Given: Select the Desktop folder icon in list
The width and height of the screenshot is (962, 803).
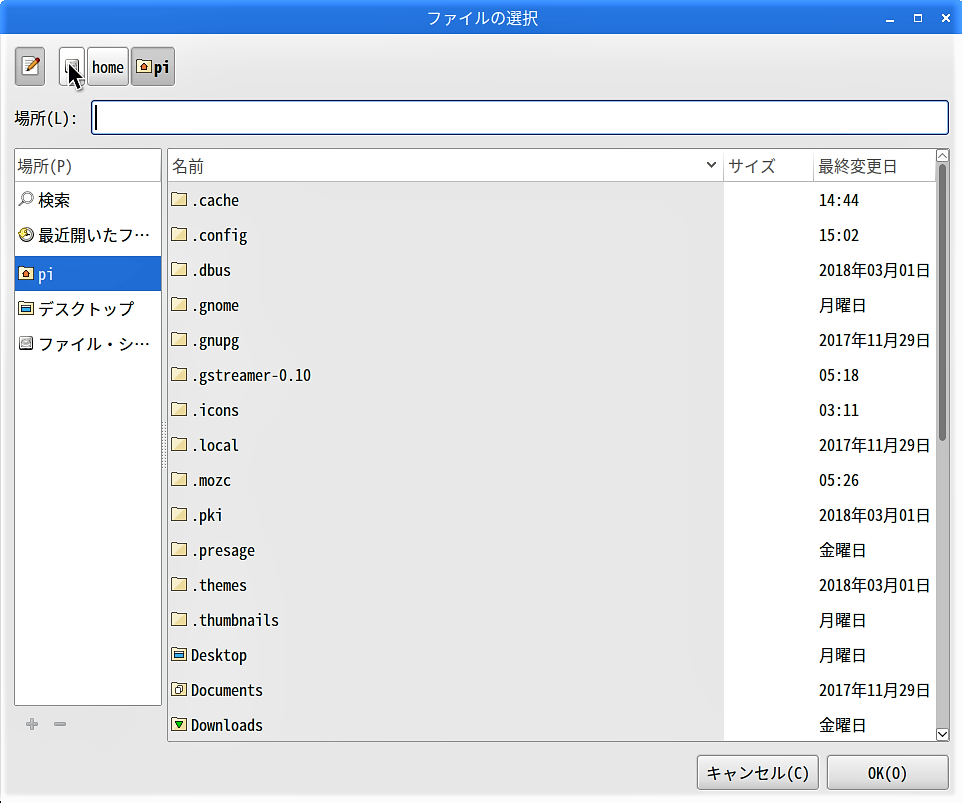Looking at the screenshot, I should point(179,655).
